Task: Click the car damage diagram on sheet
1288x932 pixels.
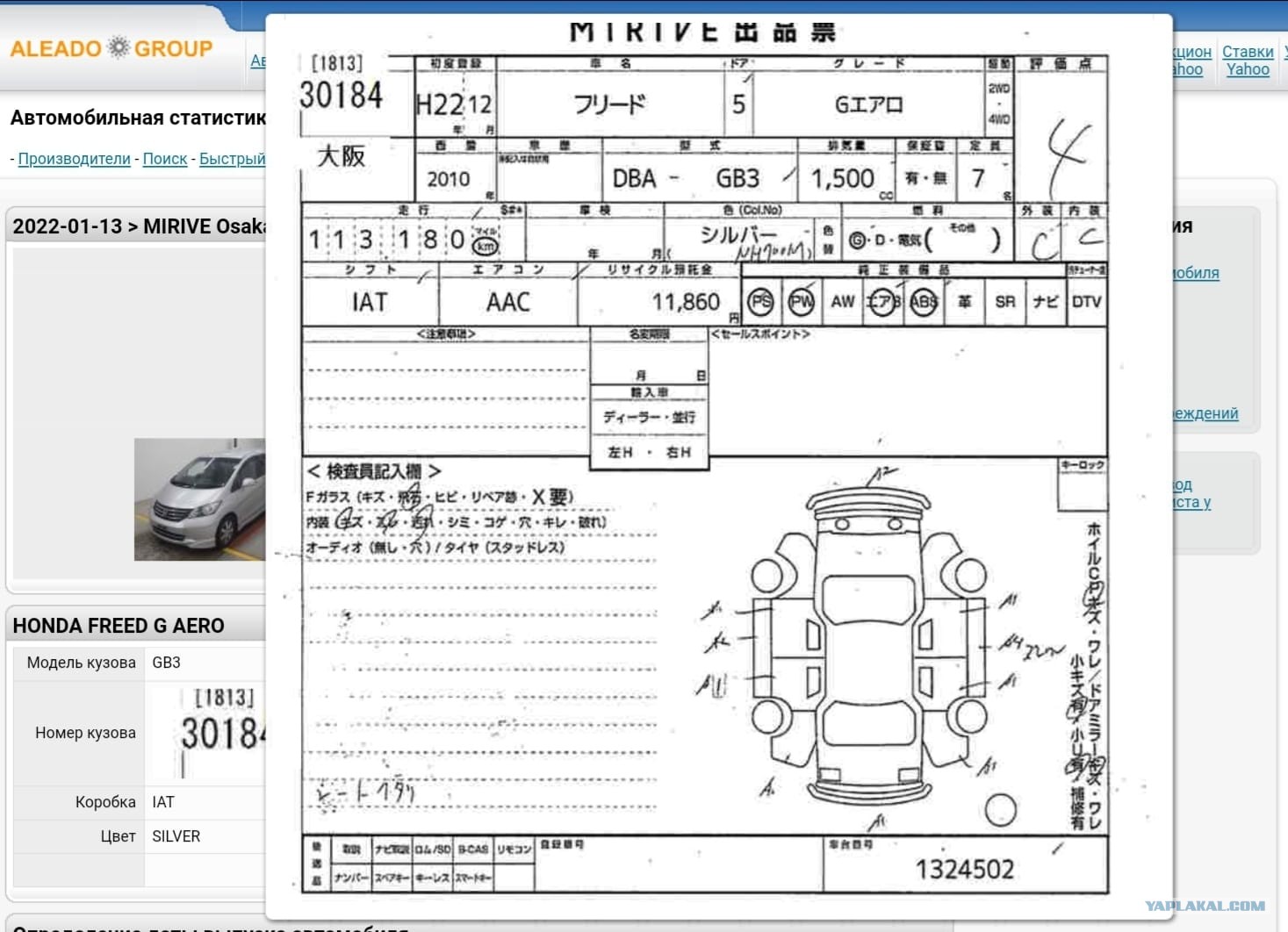Action: (x=869, y=648)
